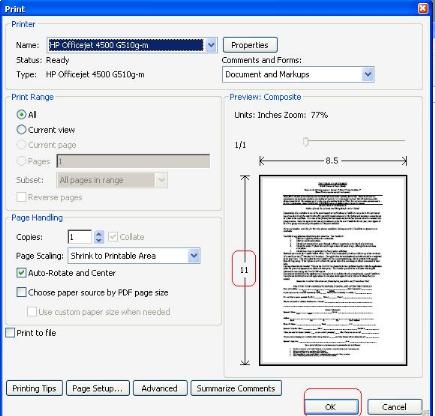
Task: Expand Comments and Forms dropdown
Action: click(368, 74)
